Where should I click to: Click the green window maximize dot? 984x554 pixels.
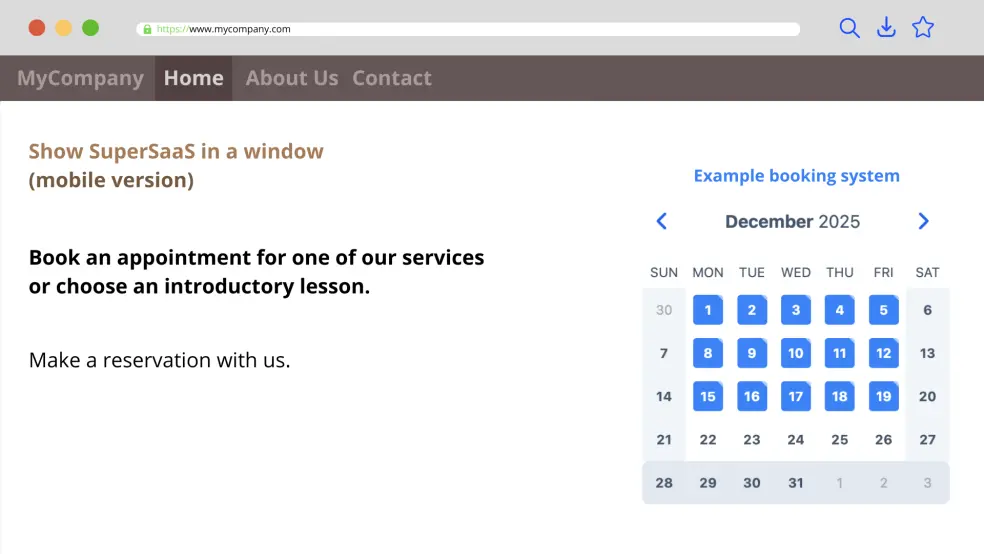pos(90,28)
